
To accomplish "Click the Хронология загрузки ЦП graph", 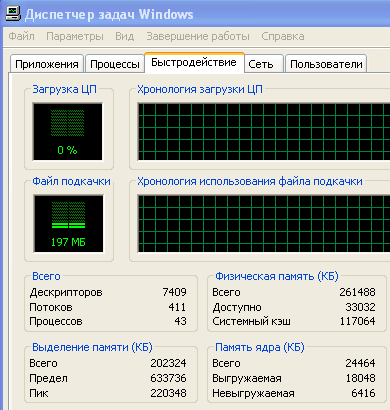I will click(264, 132).
